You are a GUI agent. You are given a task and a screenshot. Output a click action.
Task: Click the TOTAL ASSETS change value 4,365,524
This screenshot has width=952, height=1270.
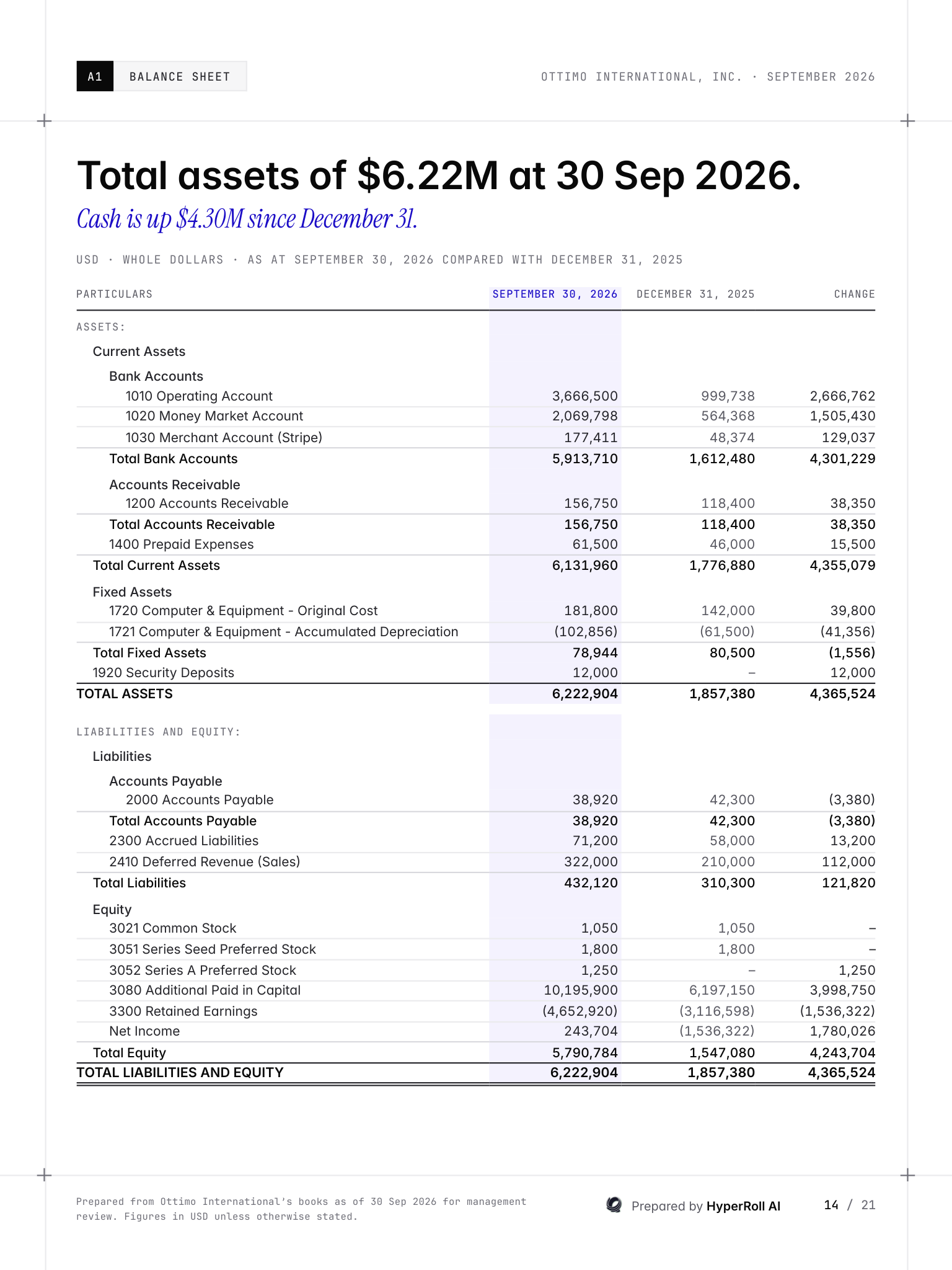pos(842,693)
